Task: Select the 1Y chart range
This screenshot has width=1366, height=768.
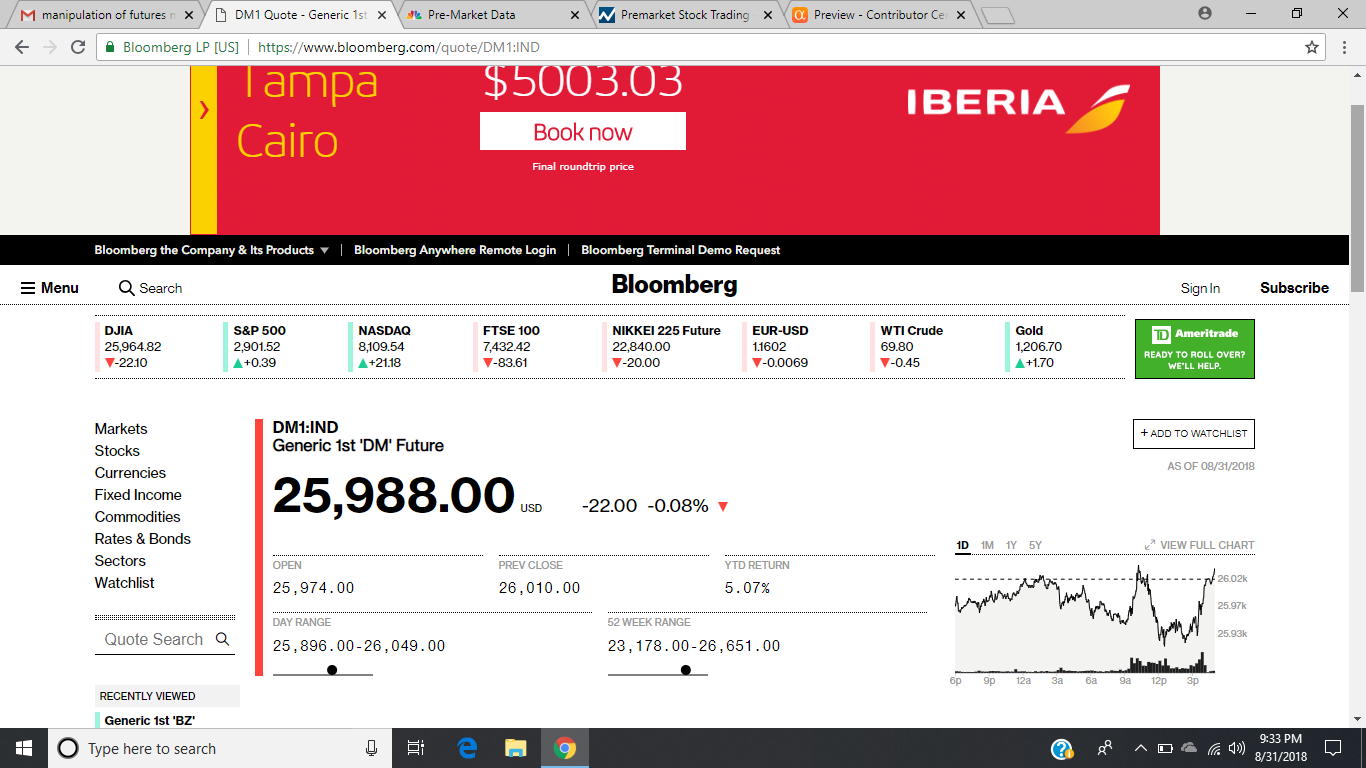Action: point(1011,545)
